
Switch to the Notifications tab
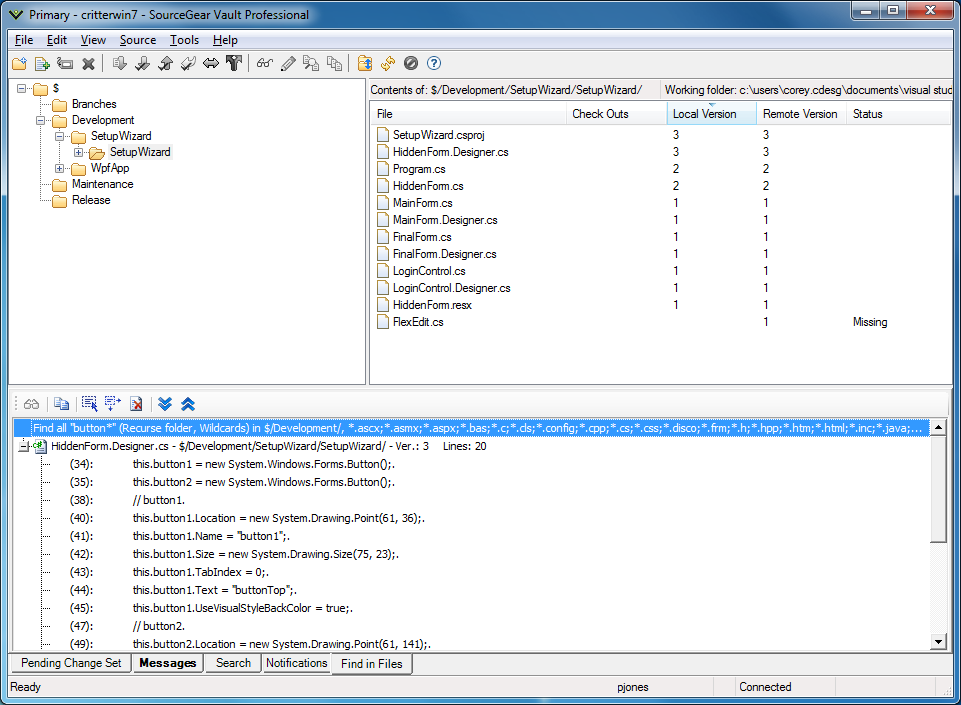296,663
